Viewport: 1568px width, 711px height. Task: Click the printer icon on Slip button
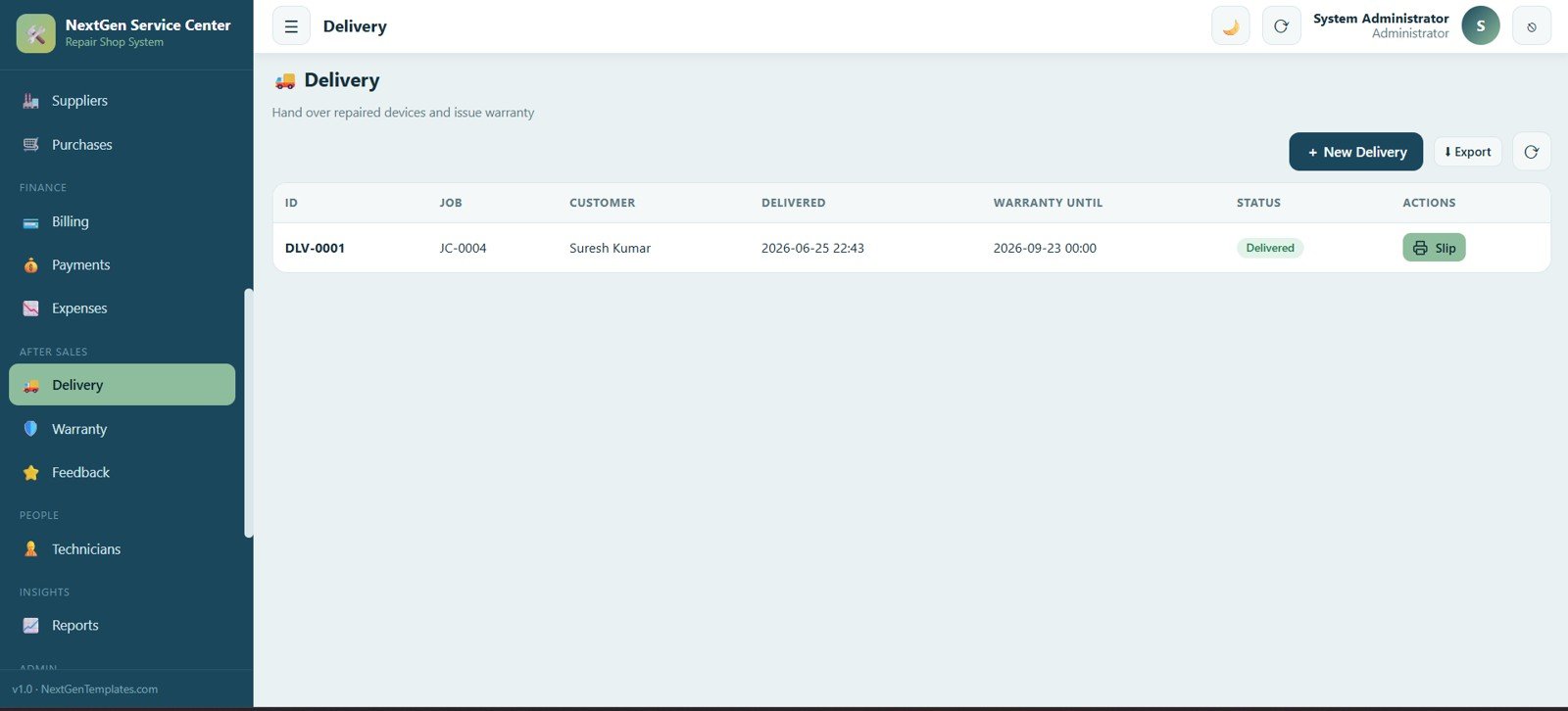point(1420,248)
